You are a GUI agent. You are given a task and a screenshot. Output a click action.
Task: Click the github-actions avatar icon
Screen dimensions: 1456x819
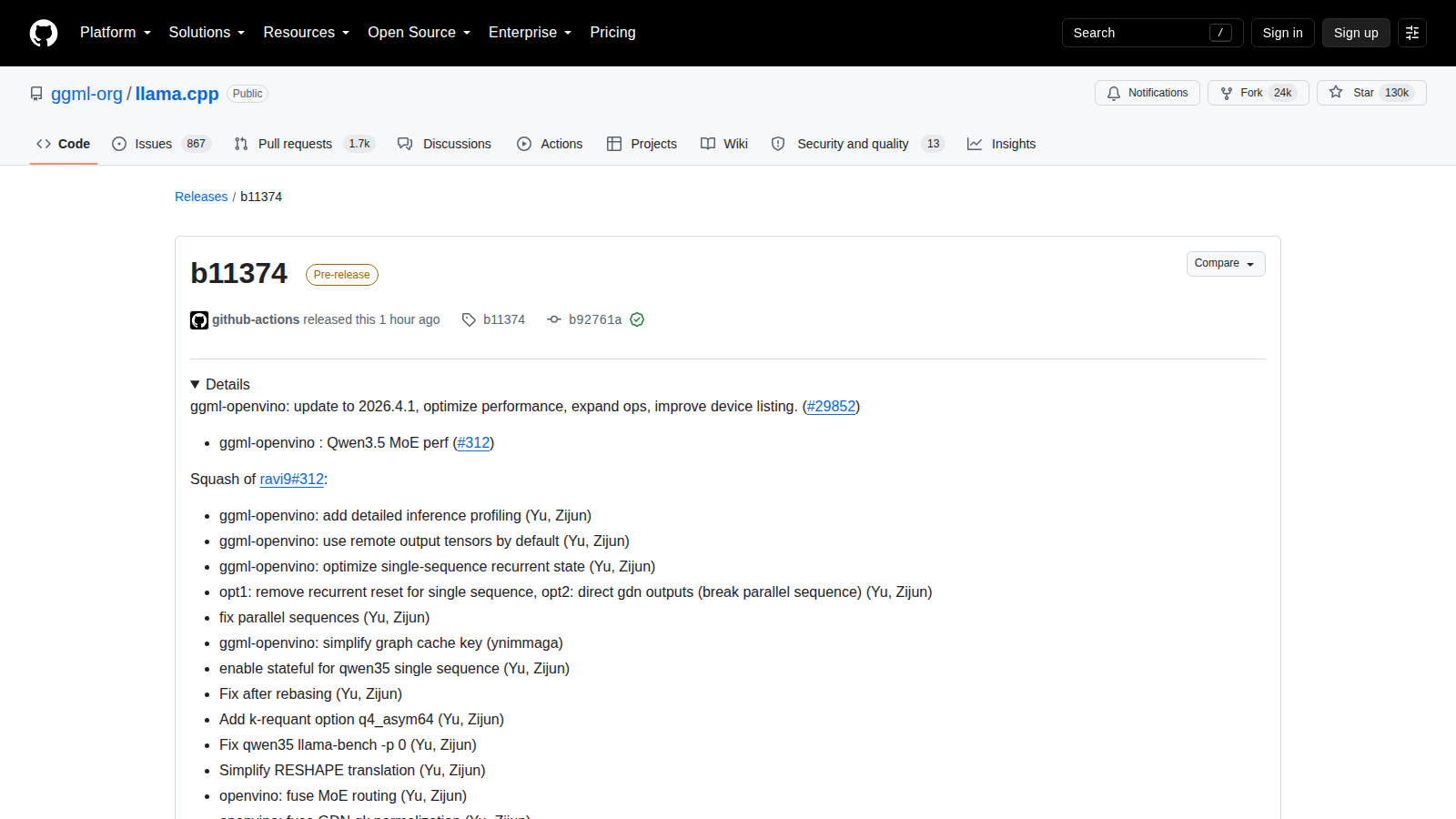[x=199, y=320]
